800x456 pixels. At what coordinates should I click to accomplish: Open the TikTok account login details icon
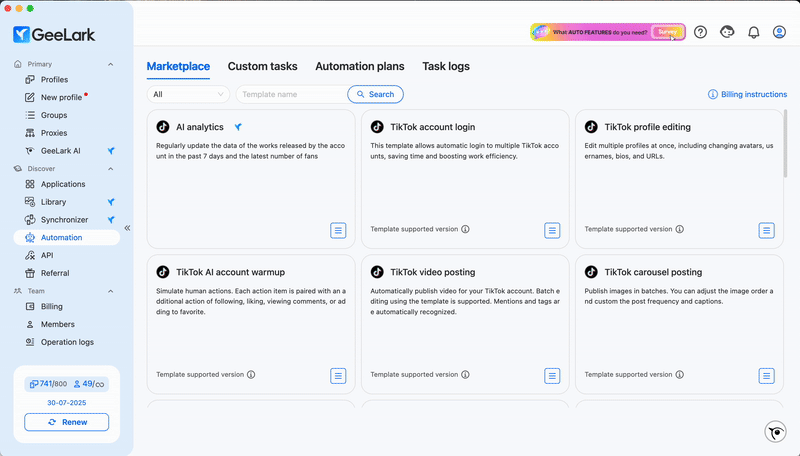coord(552,231)
